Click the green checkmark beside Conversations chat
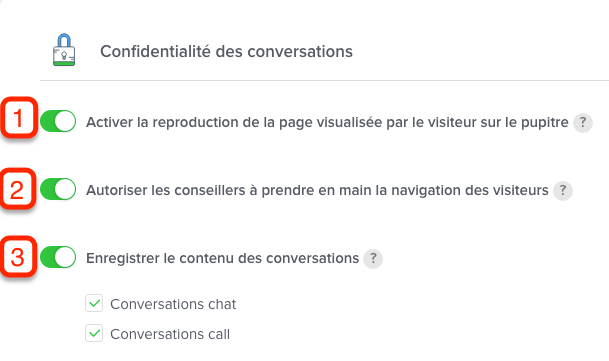This screenshot has height=361, width=609. 94,303
